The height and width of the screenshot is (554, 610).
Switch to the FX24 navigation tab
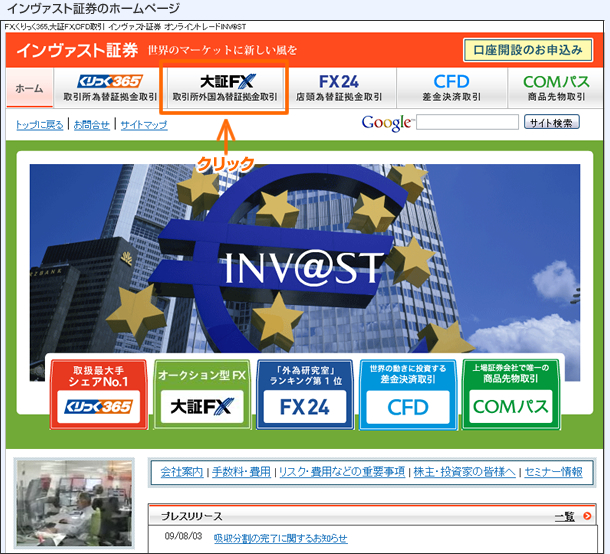point(339,88)
